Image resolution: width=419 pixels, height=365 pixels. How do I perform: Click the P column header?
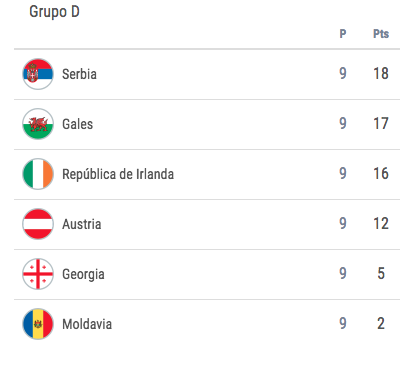343,34
